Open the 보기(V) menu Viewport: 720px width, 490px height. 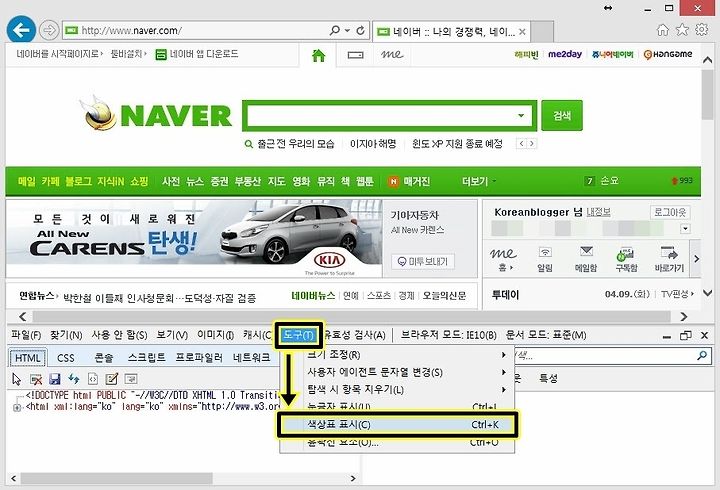click(x=172, y=335)
